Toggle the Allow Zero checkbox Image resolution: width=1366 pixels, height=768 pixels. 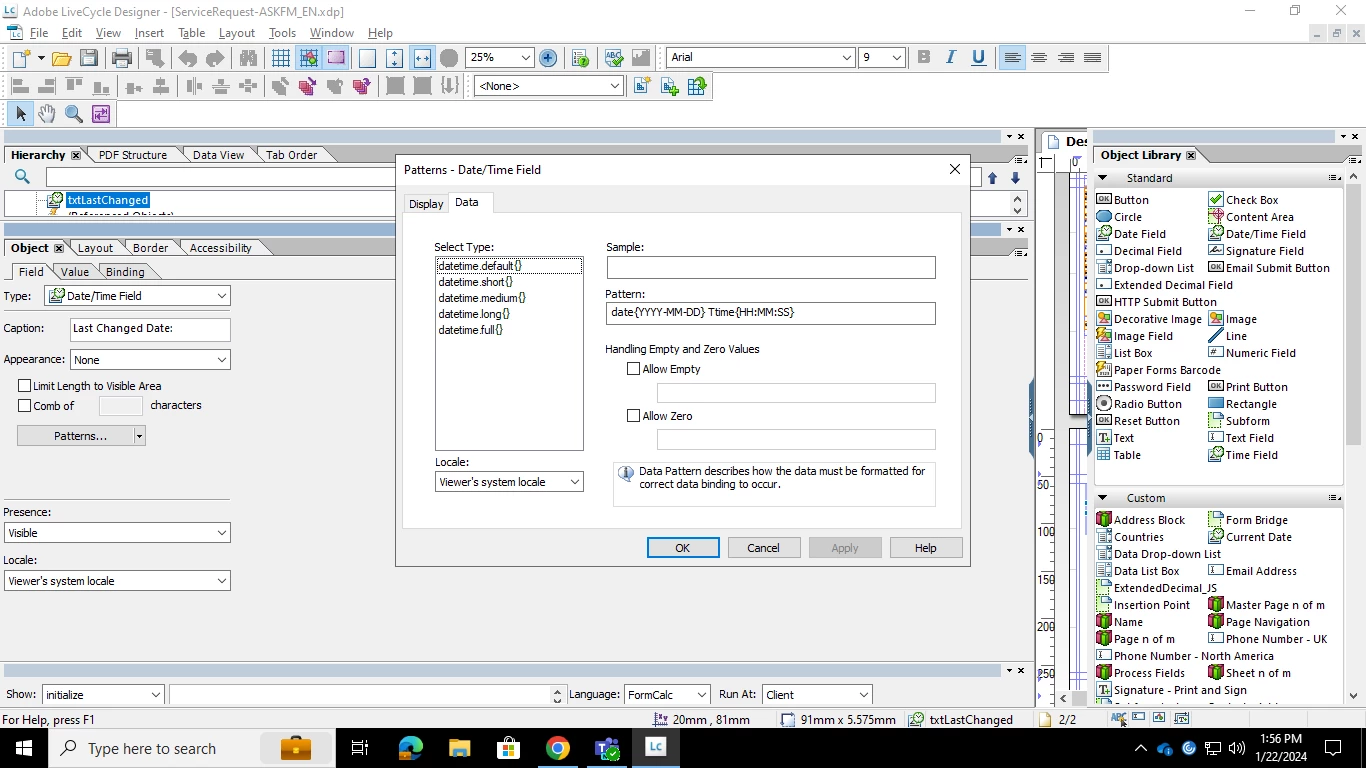633,416
